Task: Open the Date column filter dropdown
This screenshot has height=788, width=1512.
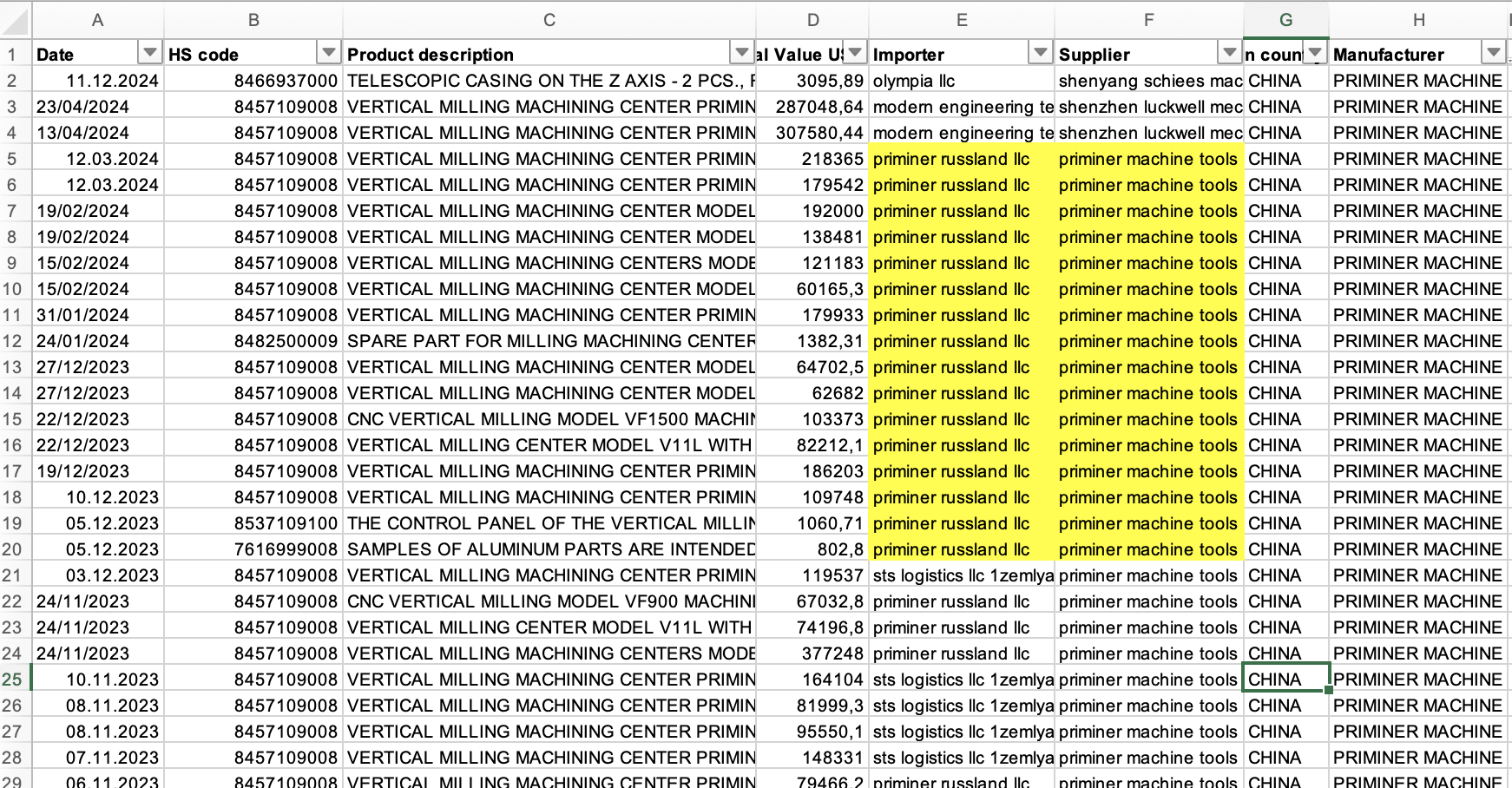Action: pos(150,53)
